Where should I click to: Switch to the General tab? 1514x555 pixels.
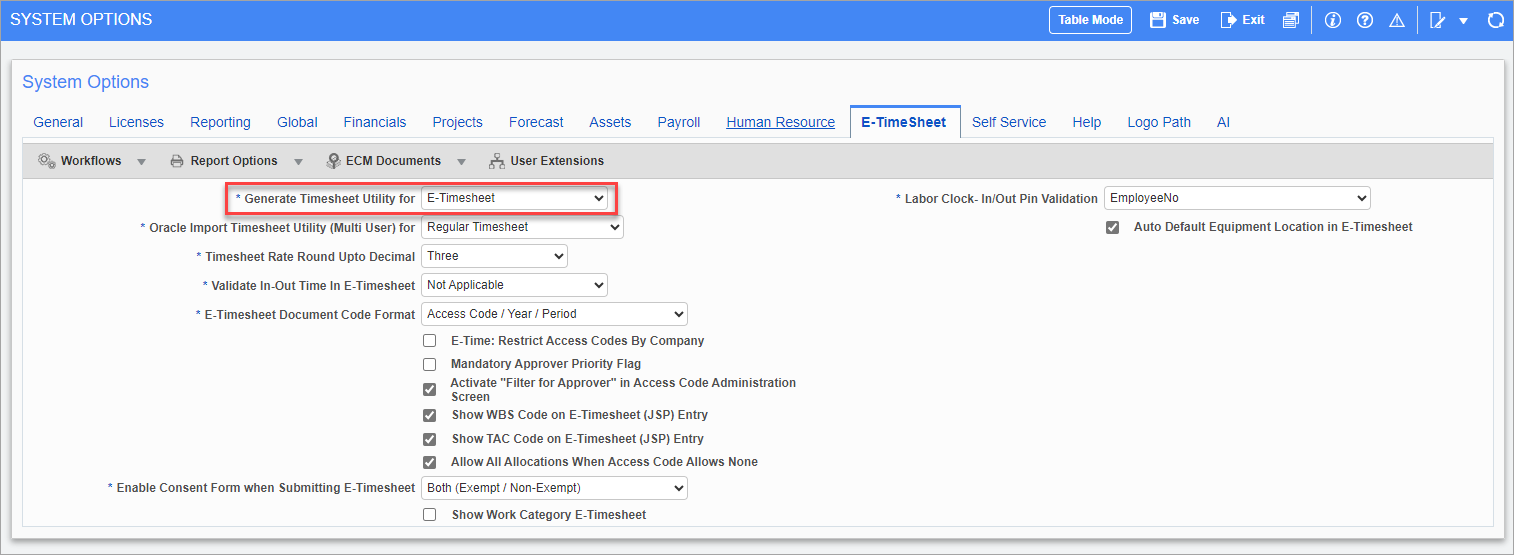point(58,122)
